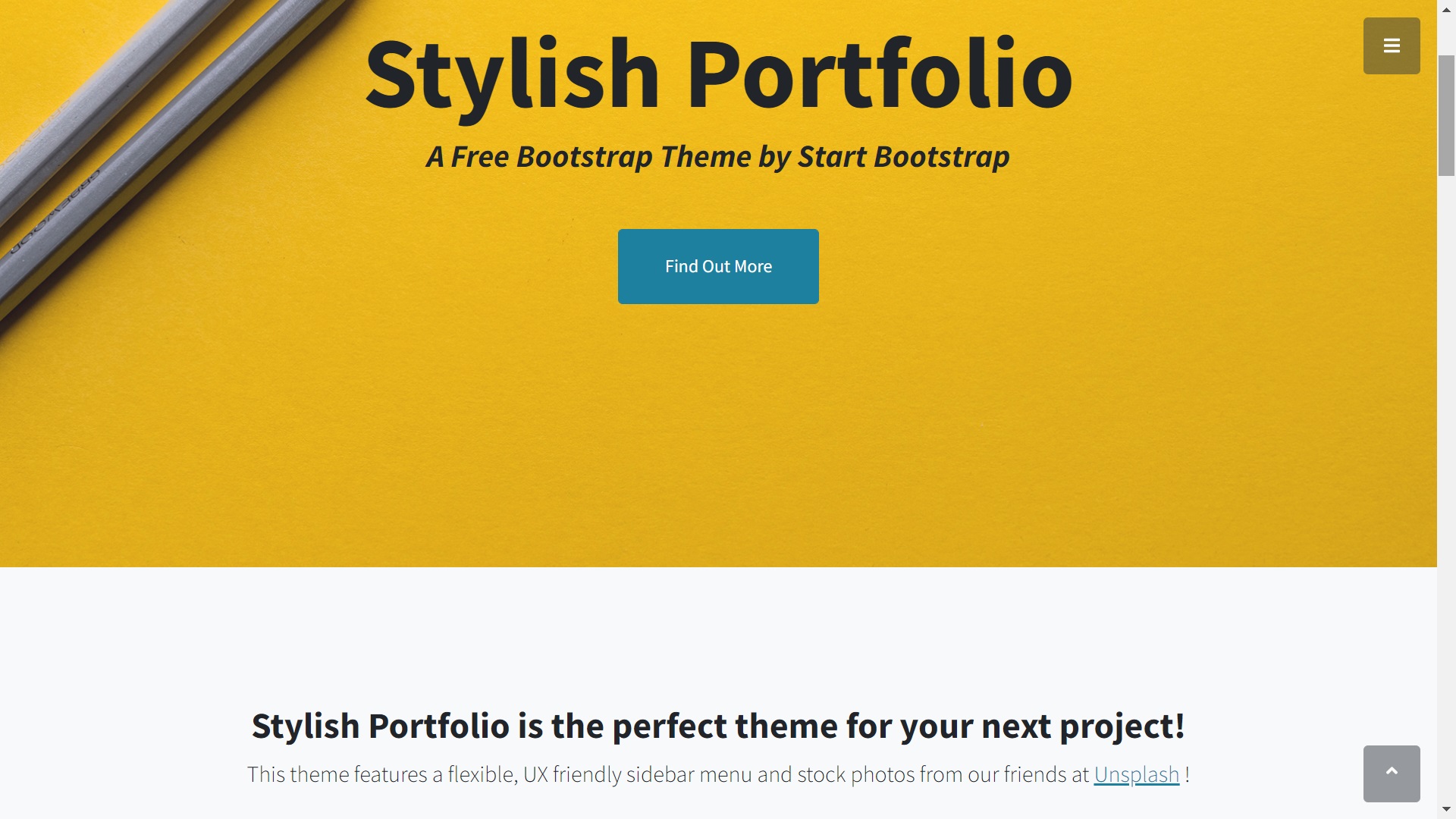This screenshot has height=819, width=1456.
Task: Click the blank white area above the second heading
Action: coord(718,637)
